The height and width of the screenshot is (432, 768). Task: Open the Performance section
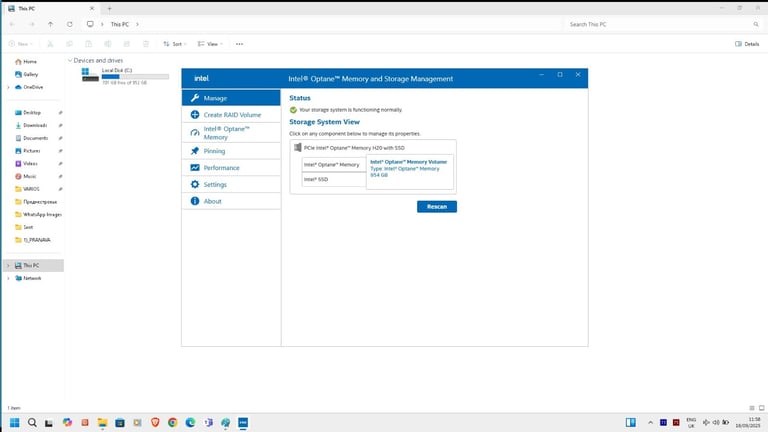[x=231, y=168]
